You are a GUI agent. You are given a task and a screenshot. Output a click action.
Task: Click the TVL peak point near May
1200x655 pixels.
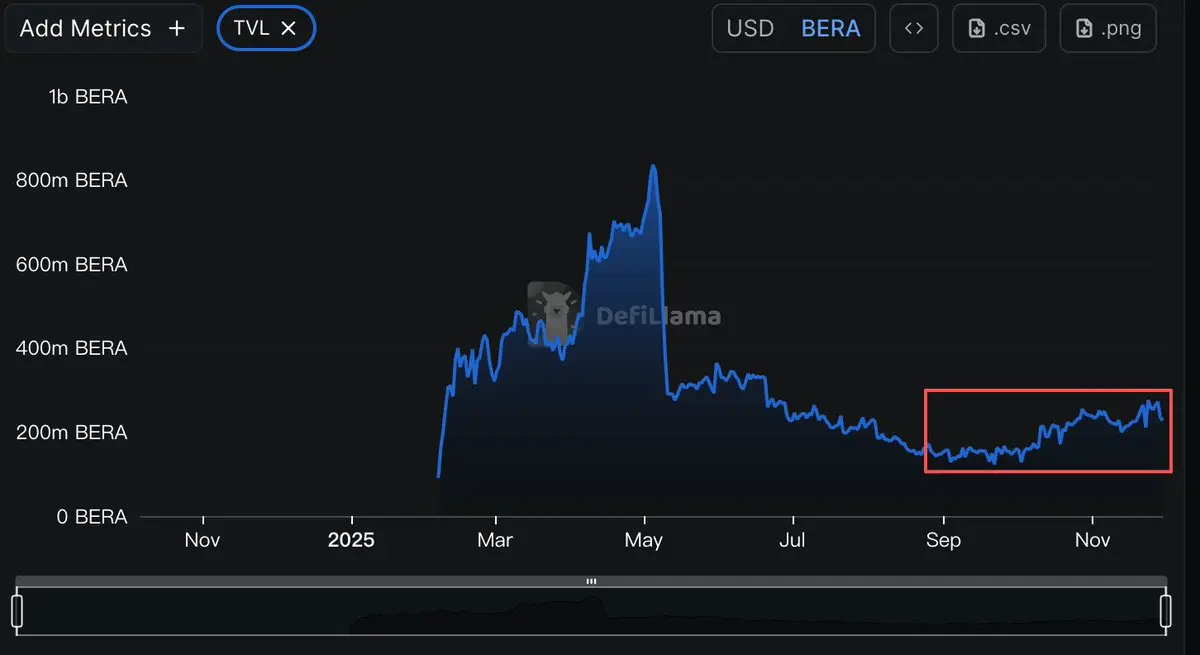[653, 166]
